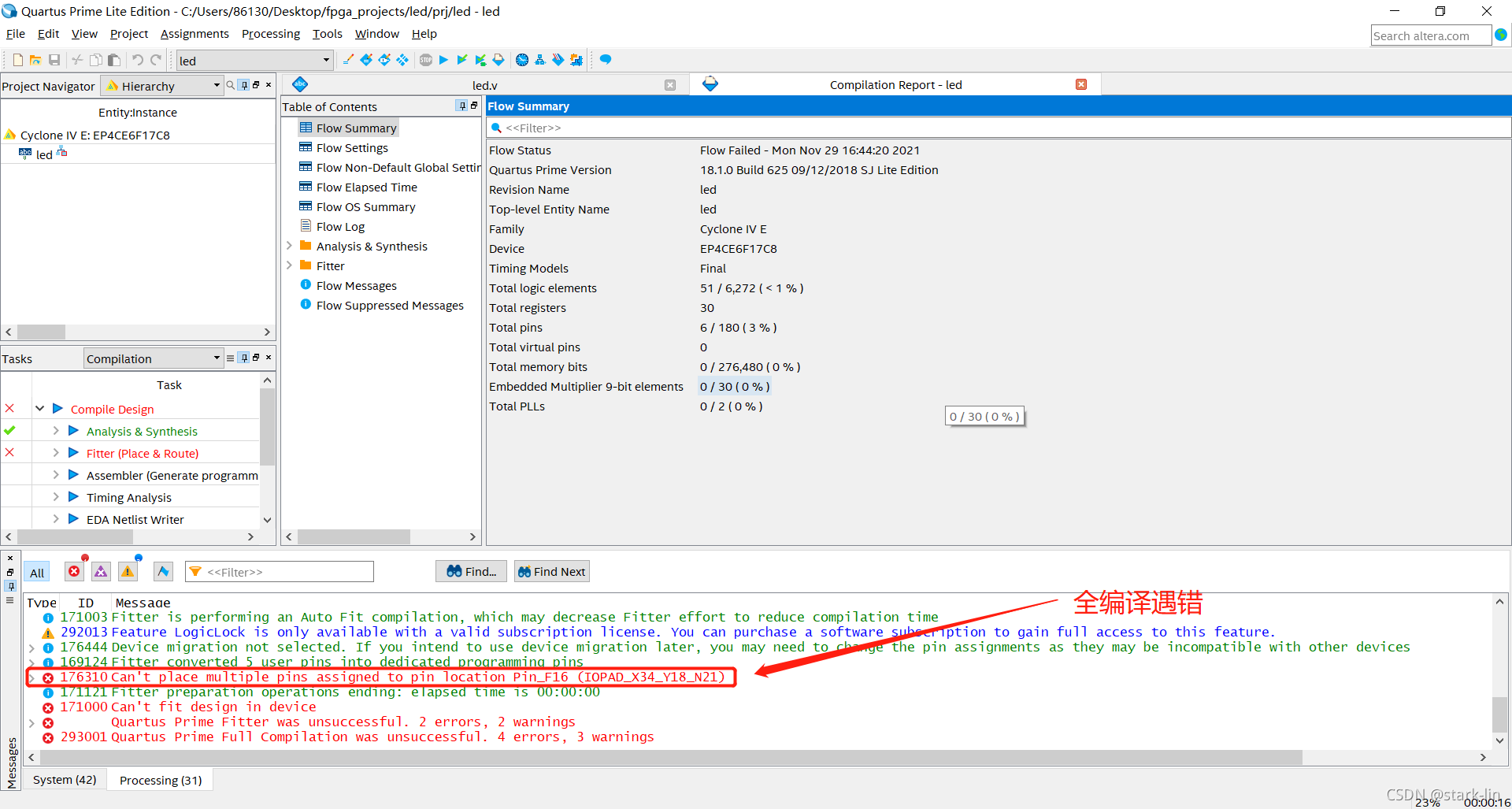Screen dimensions: 1512x809
Task: Click Search altera.com input box
Action: pos(1431,35)
